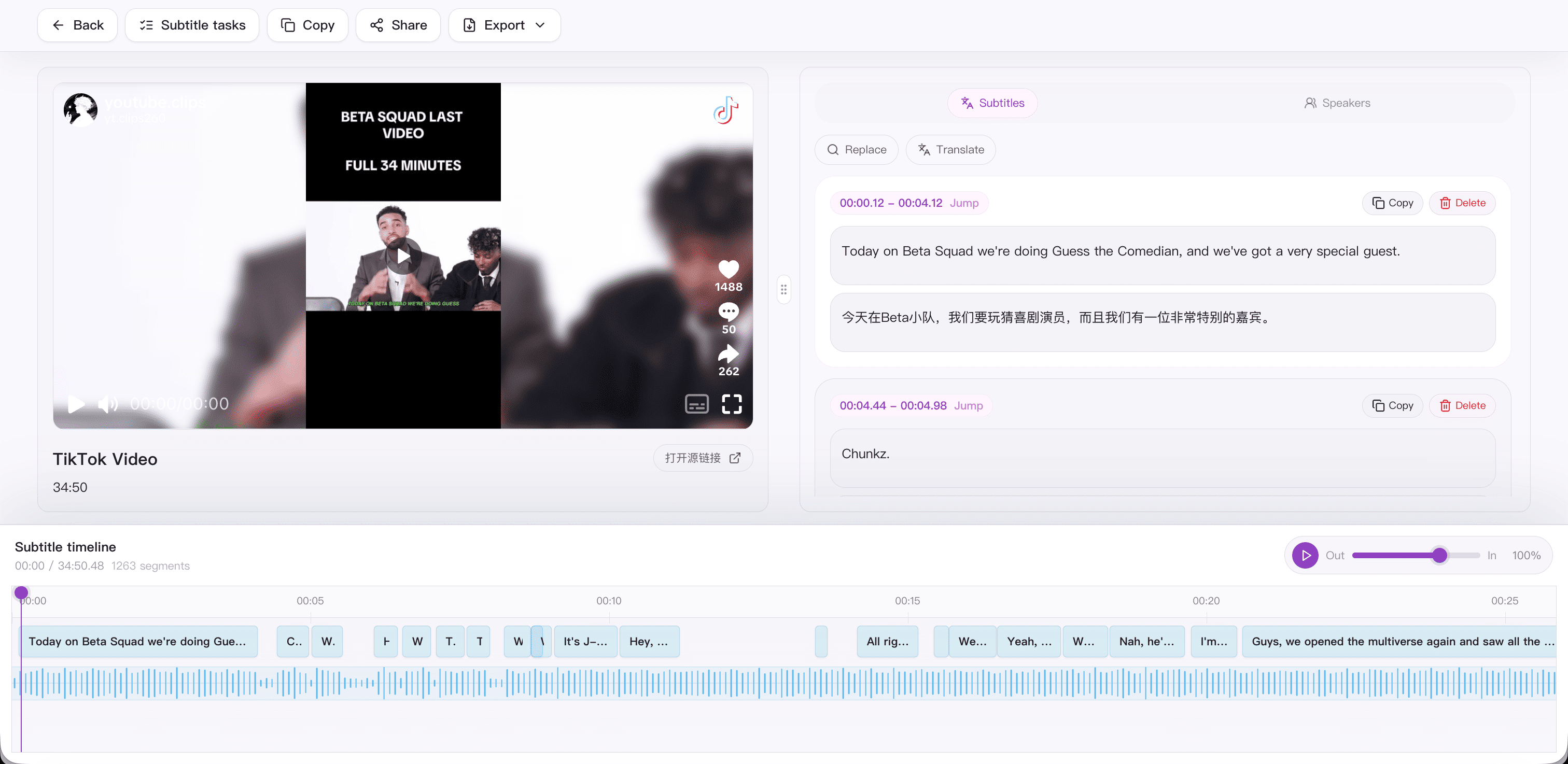Screen dimensions: 1568x764
Task: Edit the Chinese translation text field
Action: point(1163,322)
